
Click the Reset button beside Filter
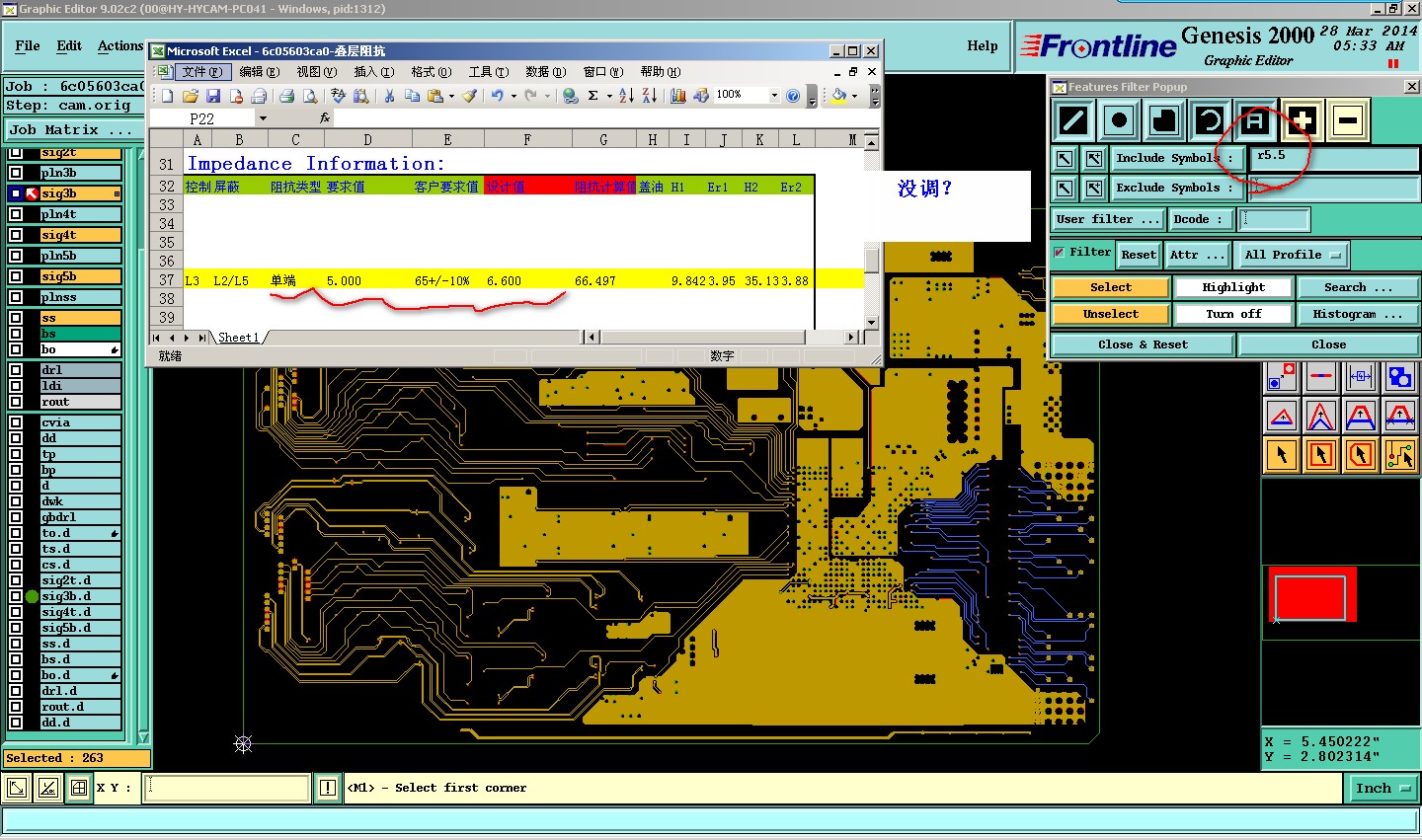[x=1139, y=255]
